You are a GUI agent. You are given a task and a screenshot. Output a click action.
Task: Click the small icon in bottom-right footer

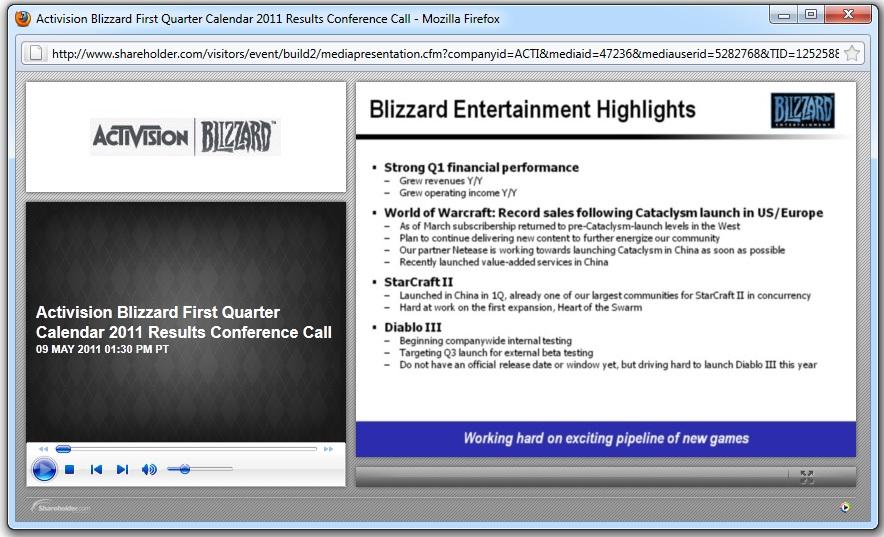pyautogui.click(x=845, y=507)
